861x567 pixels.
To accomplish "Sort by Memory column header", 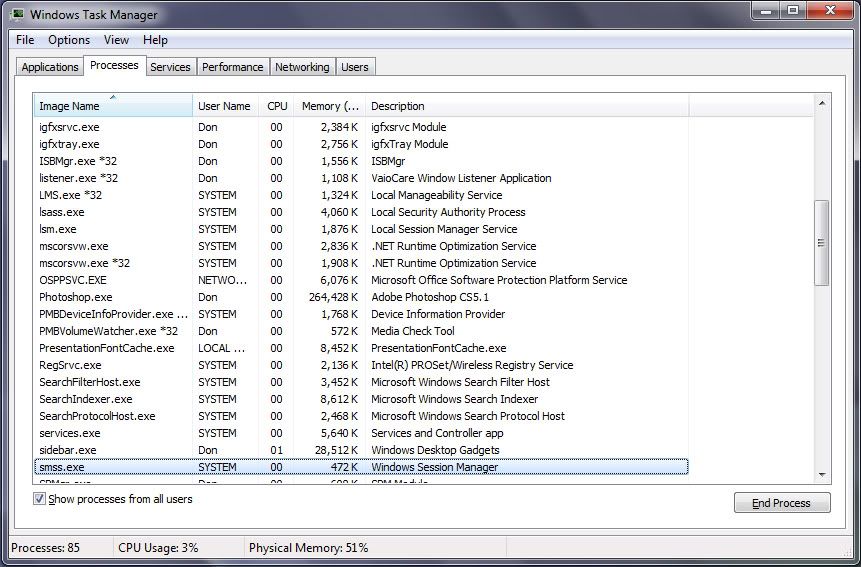I will 329,106.
